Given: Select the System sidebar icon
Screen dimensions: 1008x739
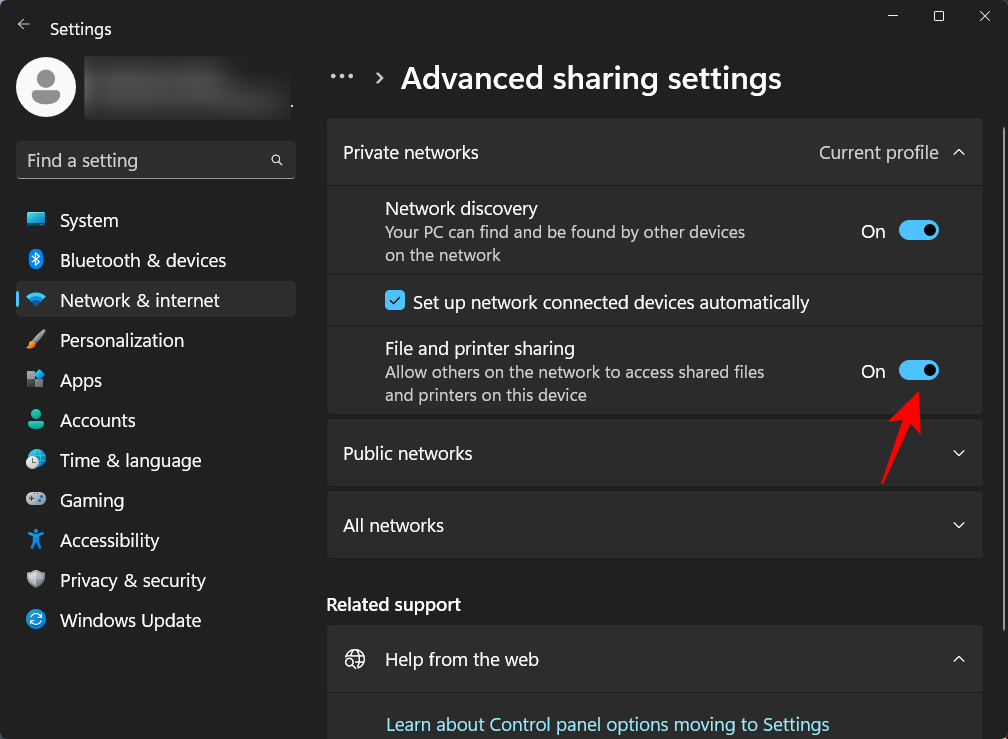Looking at the screenshot, I should 36,220.
